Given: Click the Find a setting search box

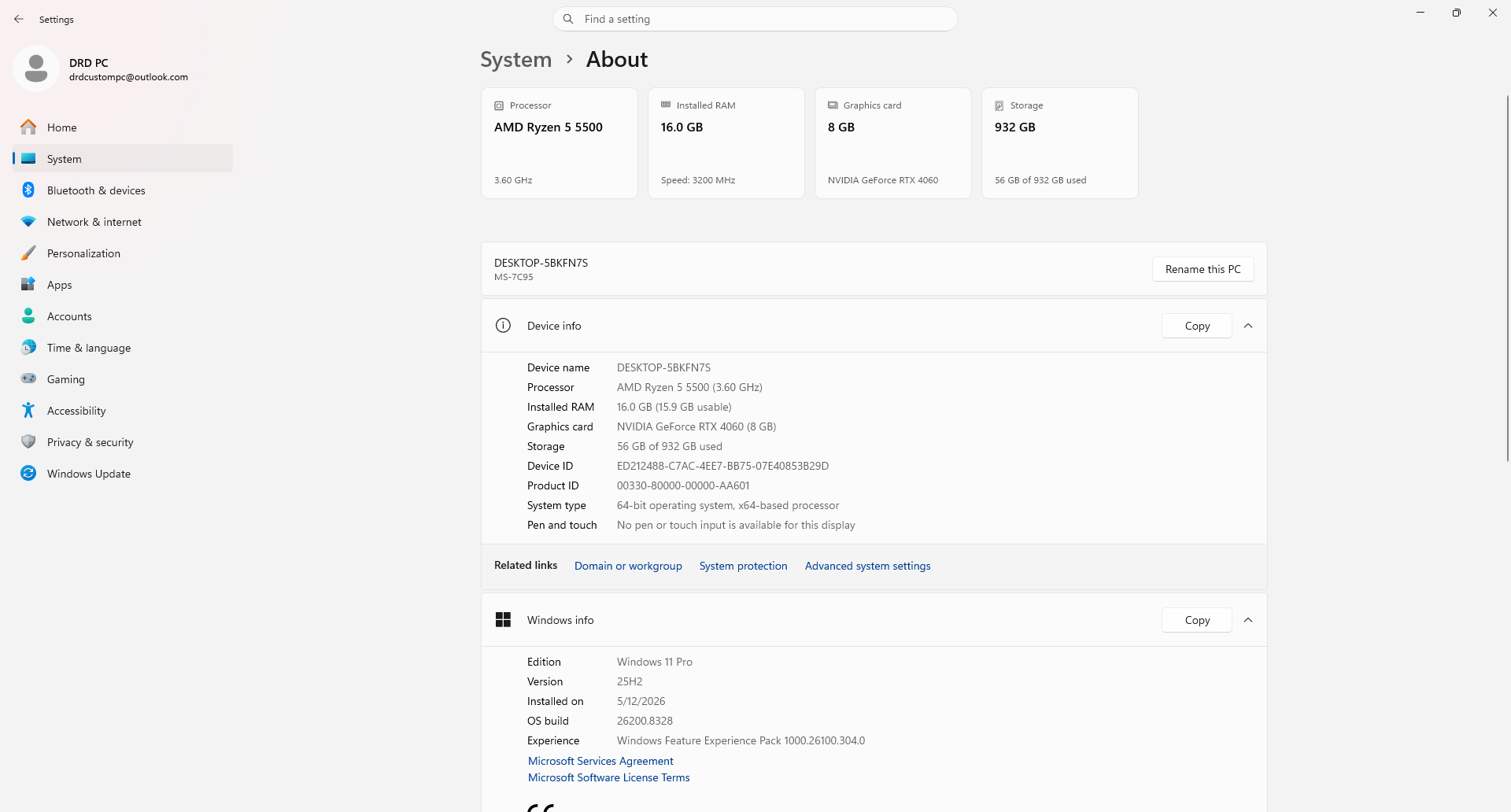Looking at the screenshot, I should [x=755, y=19].
